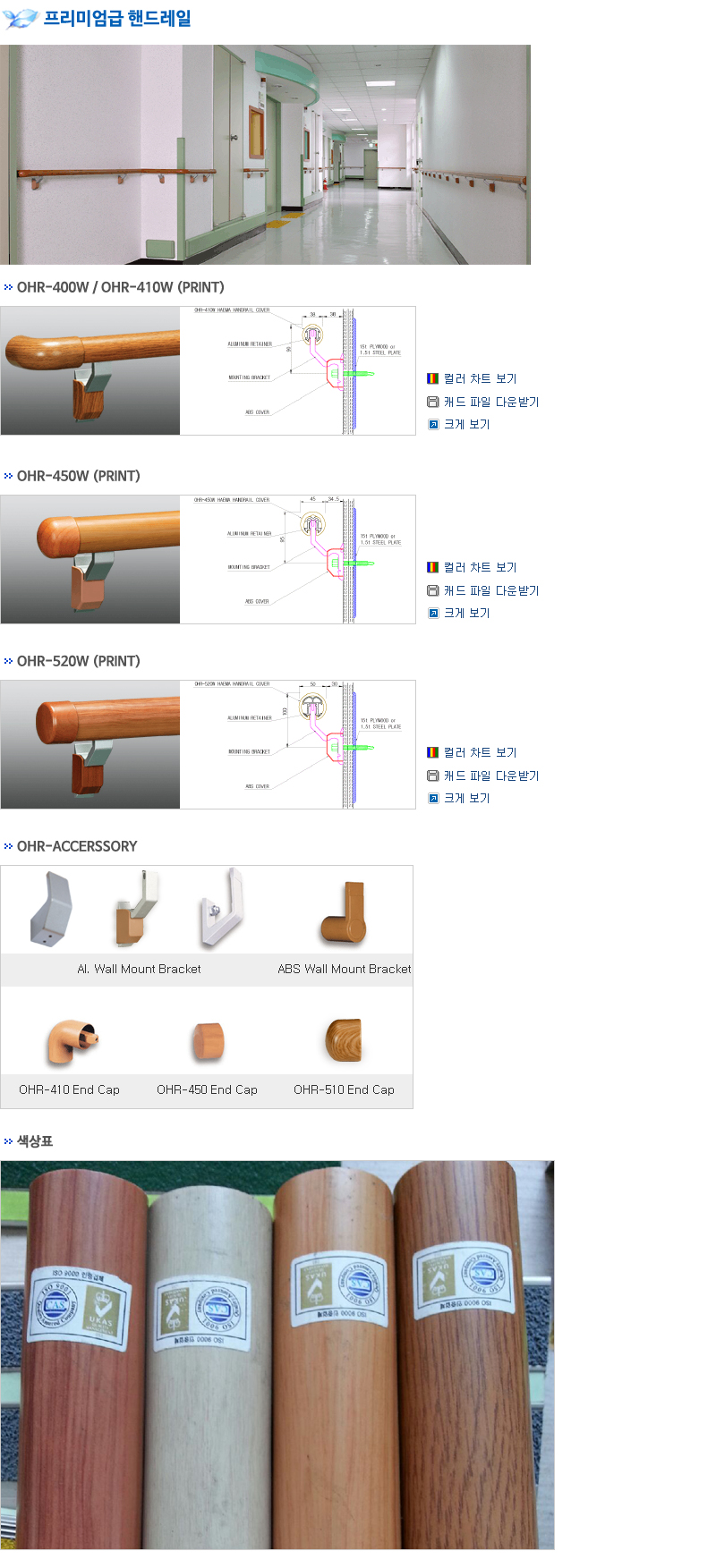The height and width of the screenshot is (1568, 716).
Task: Click color chart icon for OHR-450W
Action: pyautogui.click(x=432, y=567)
